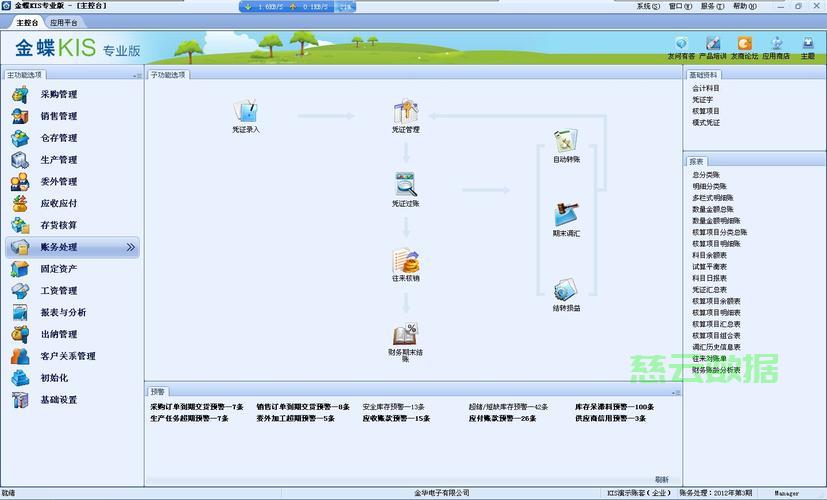Screen dimensions: 827x500
Task: Select 基础设置 module icon
Action: 20,400
